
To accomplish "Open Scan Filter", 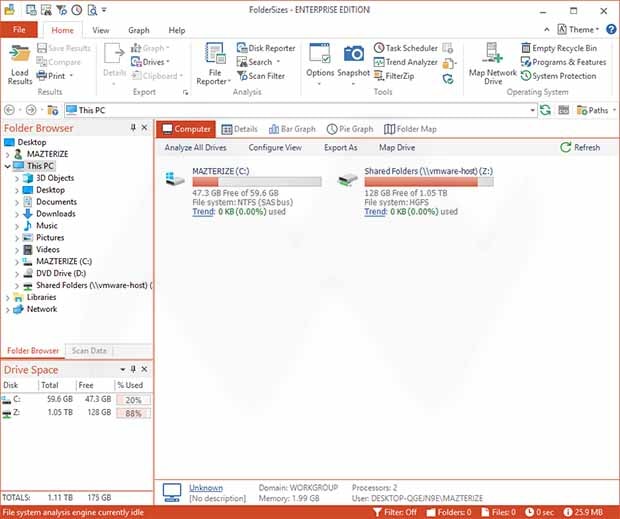I will [261, 76].
